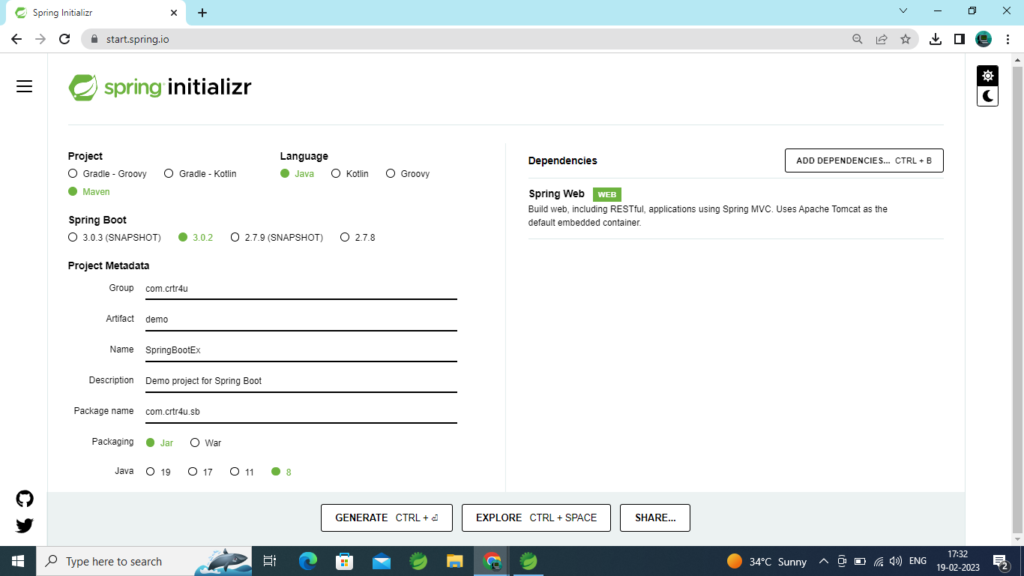Open the hamburger side menu
The image size is (1024, 576).
24,86
